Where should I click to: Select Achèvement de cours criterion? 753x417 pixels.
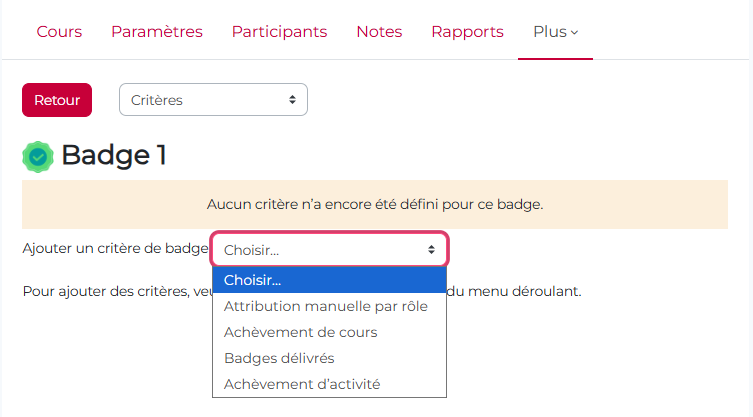300,332
